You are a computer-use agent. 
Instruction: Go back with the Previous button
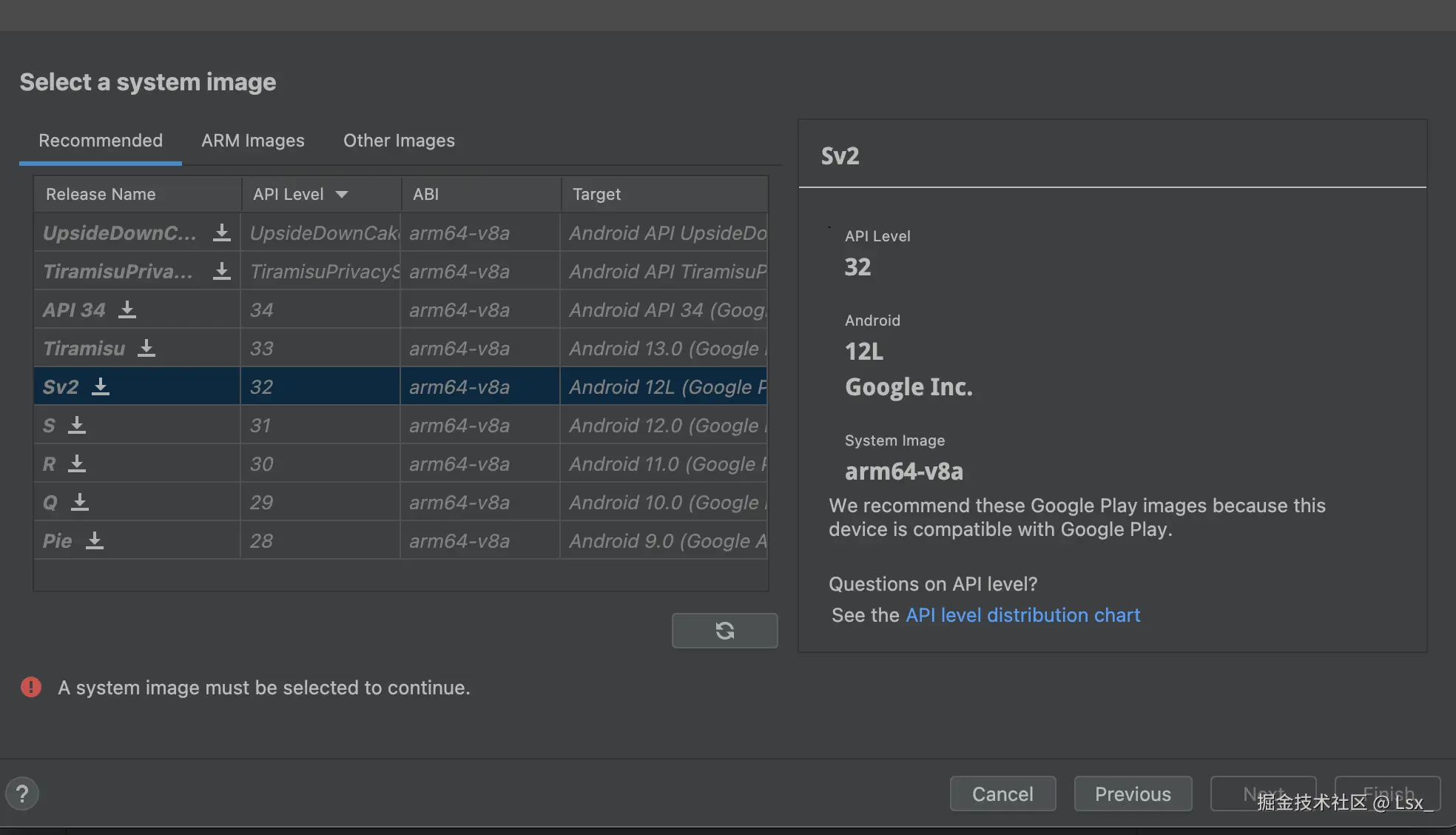point(1132,794)
